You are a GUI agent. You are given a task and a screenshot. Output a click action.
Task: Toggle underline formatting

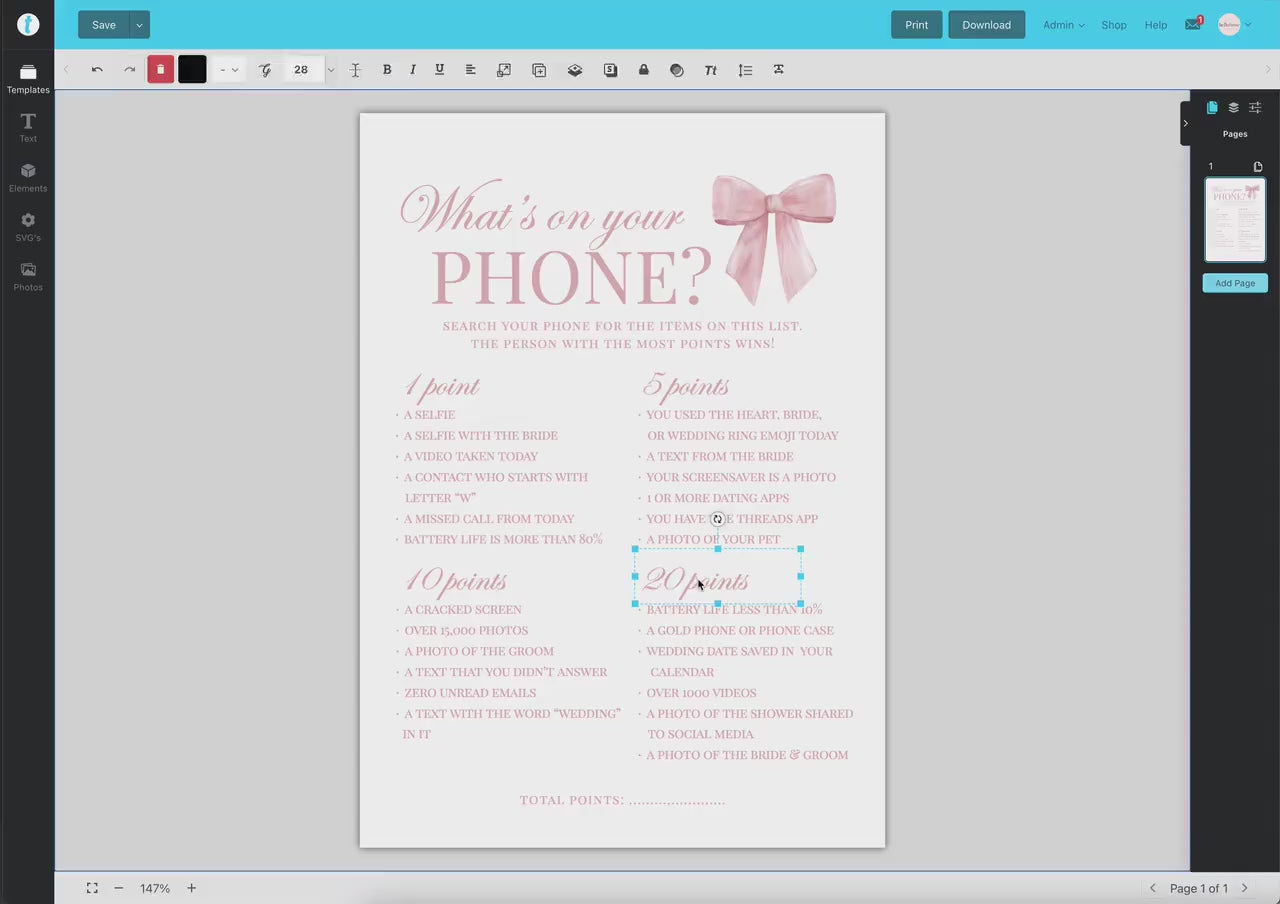click(439, 70)
